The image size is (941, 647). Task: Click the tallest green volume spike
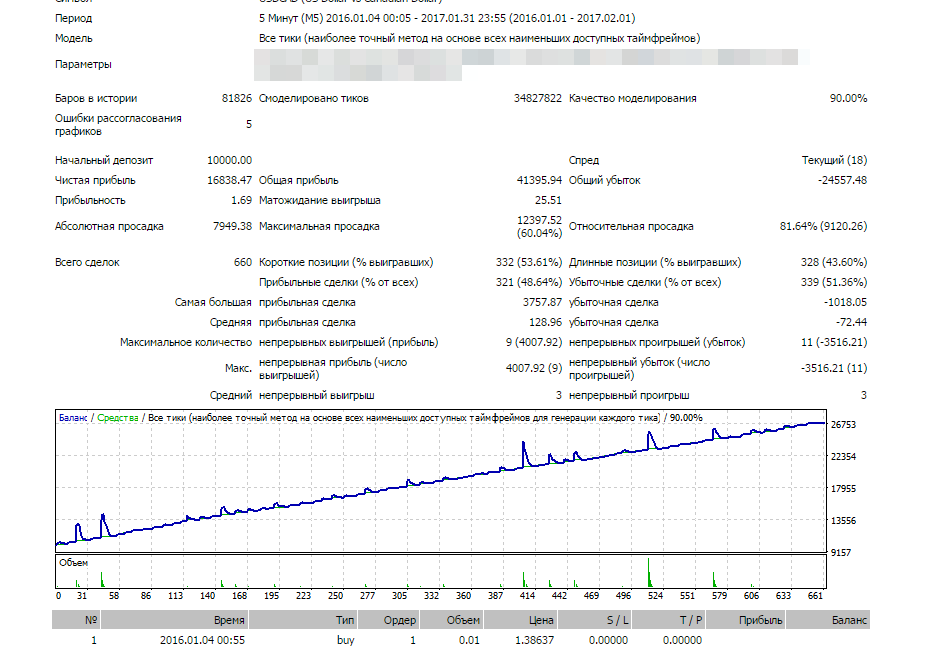coord(648,573)
